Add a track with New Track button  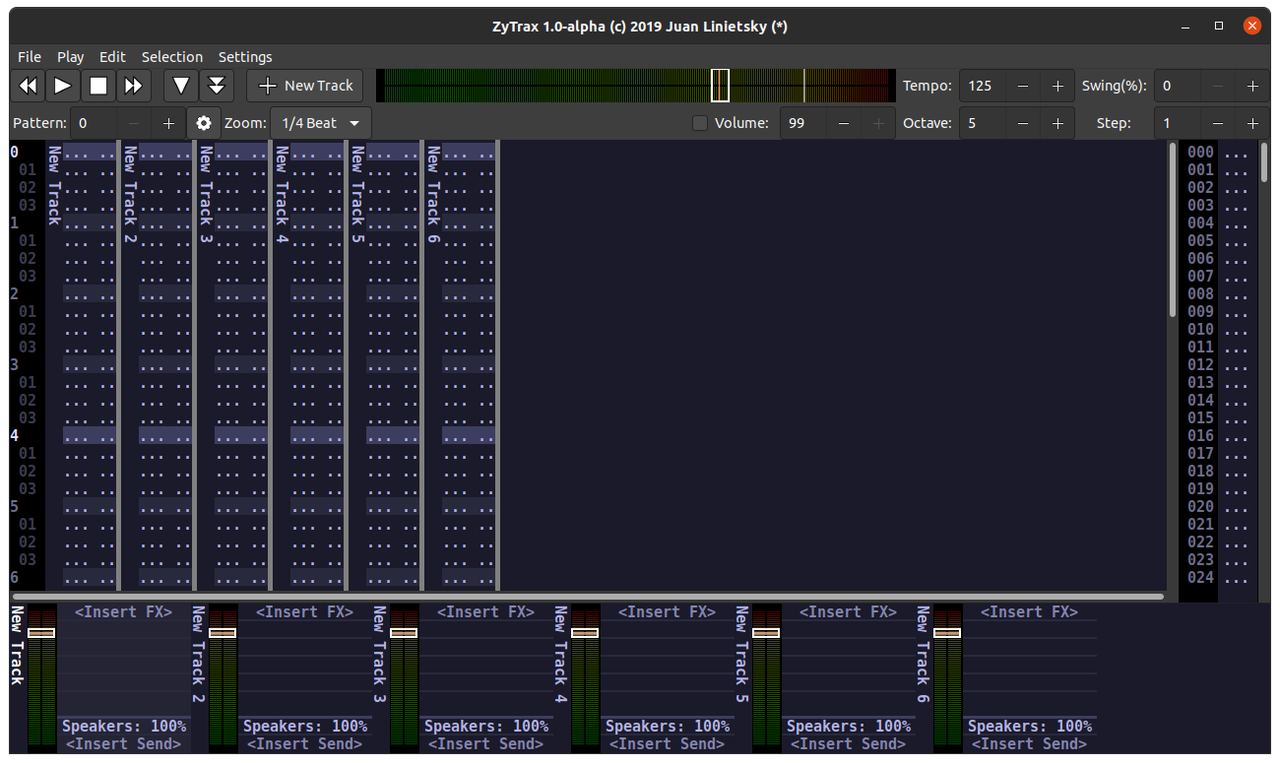[x=305, y=86]
